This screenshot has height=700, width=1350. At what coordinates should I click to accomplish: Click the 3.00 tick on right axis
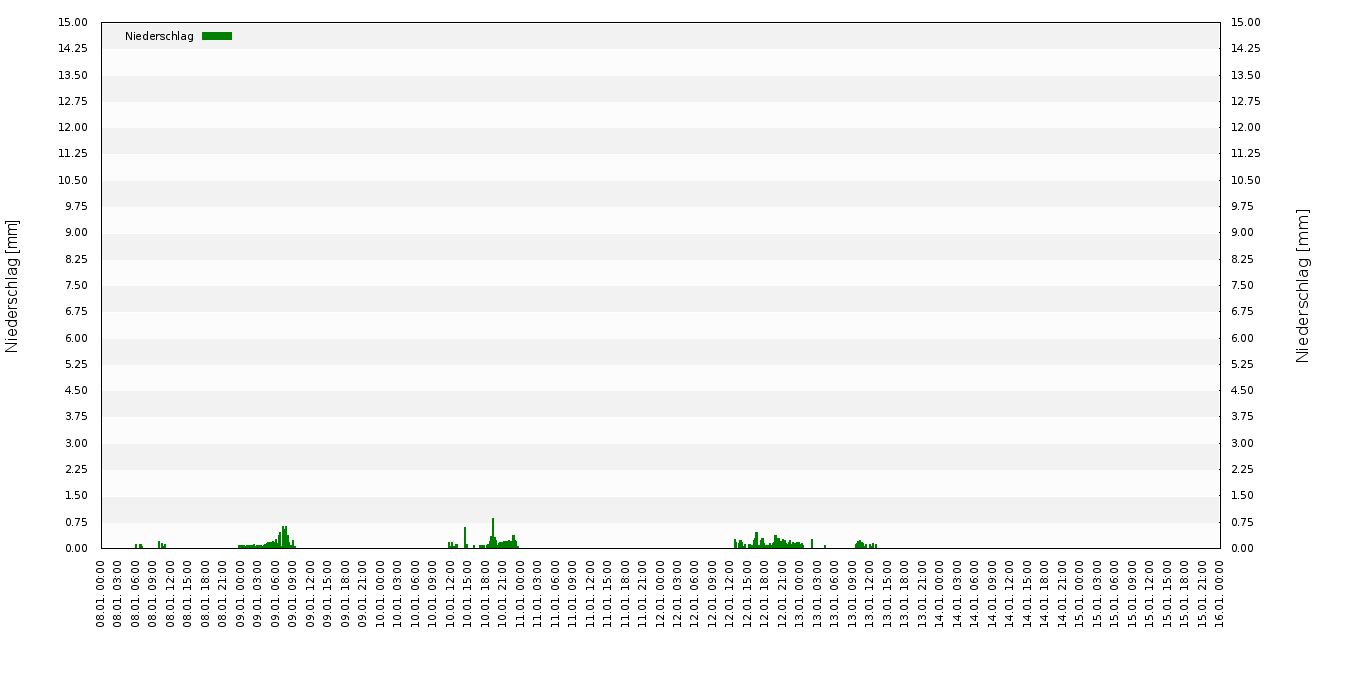click(1246, 444)
